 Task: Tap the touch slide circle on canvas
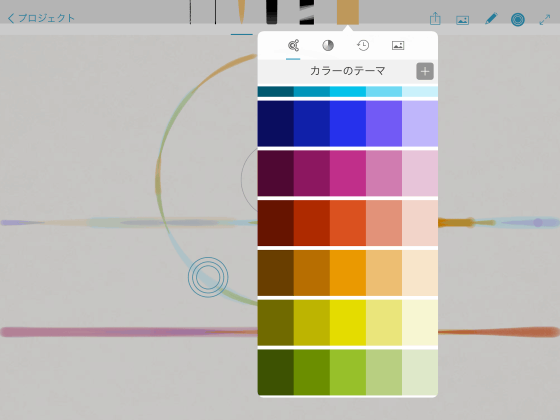coord(208,277)
